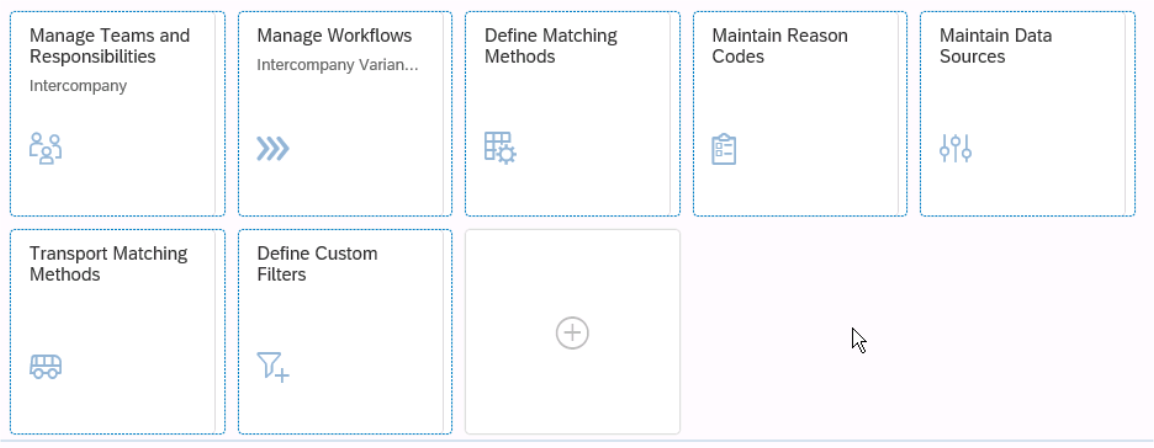Click the truncated Intercompany Varian... subtitle
Image resolution: width=1154 pixels, height=448 pixels.
tap(337, 65)
